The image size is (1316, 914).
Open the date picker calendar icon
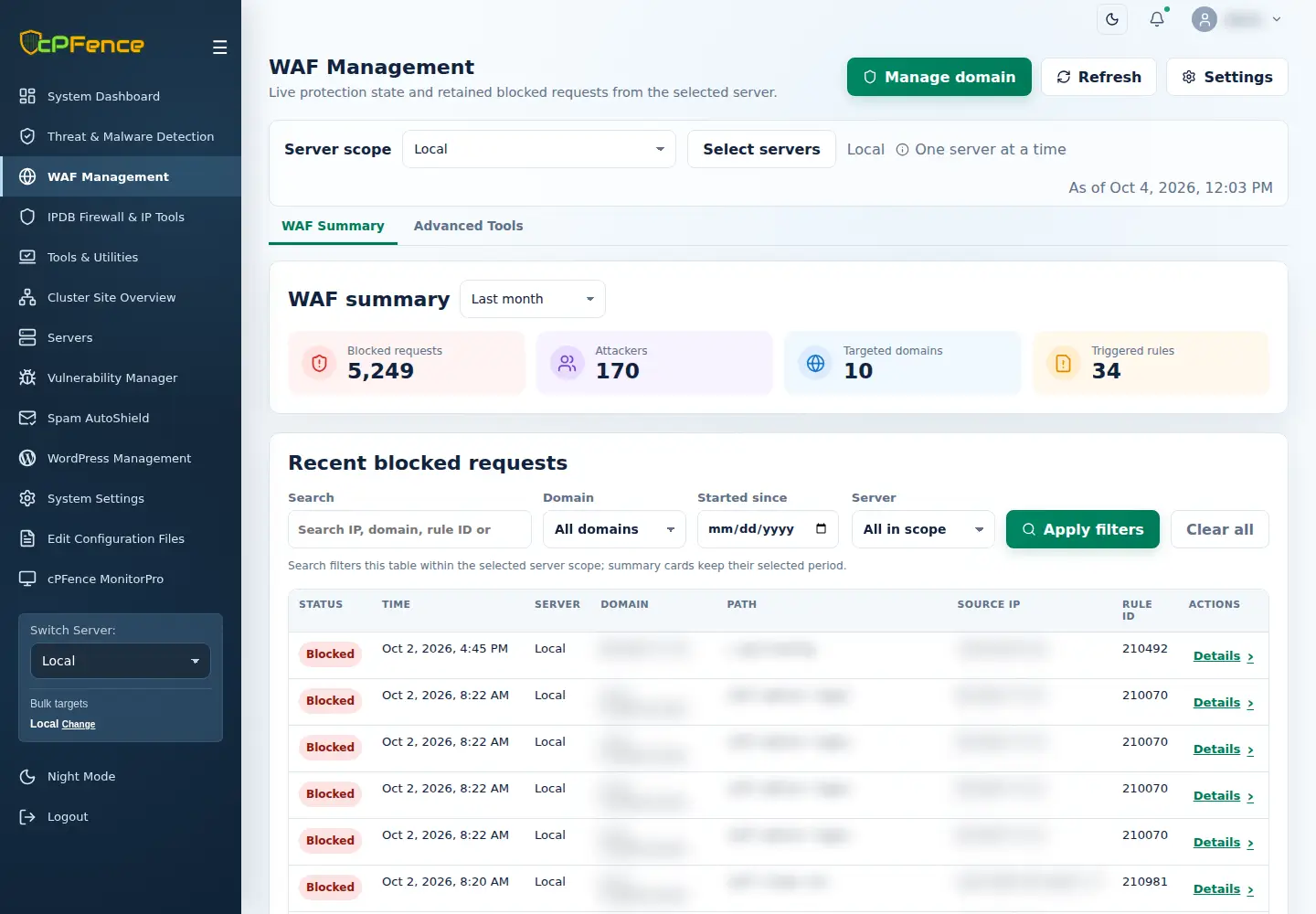pyautogui.click(x=821, y=529)
